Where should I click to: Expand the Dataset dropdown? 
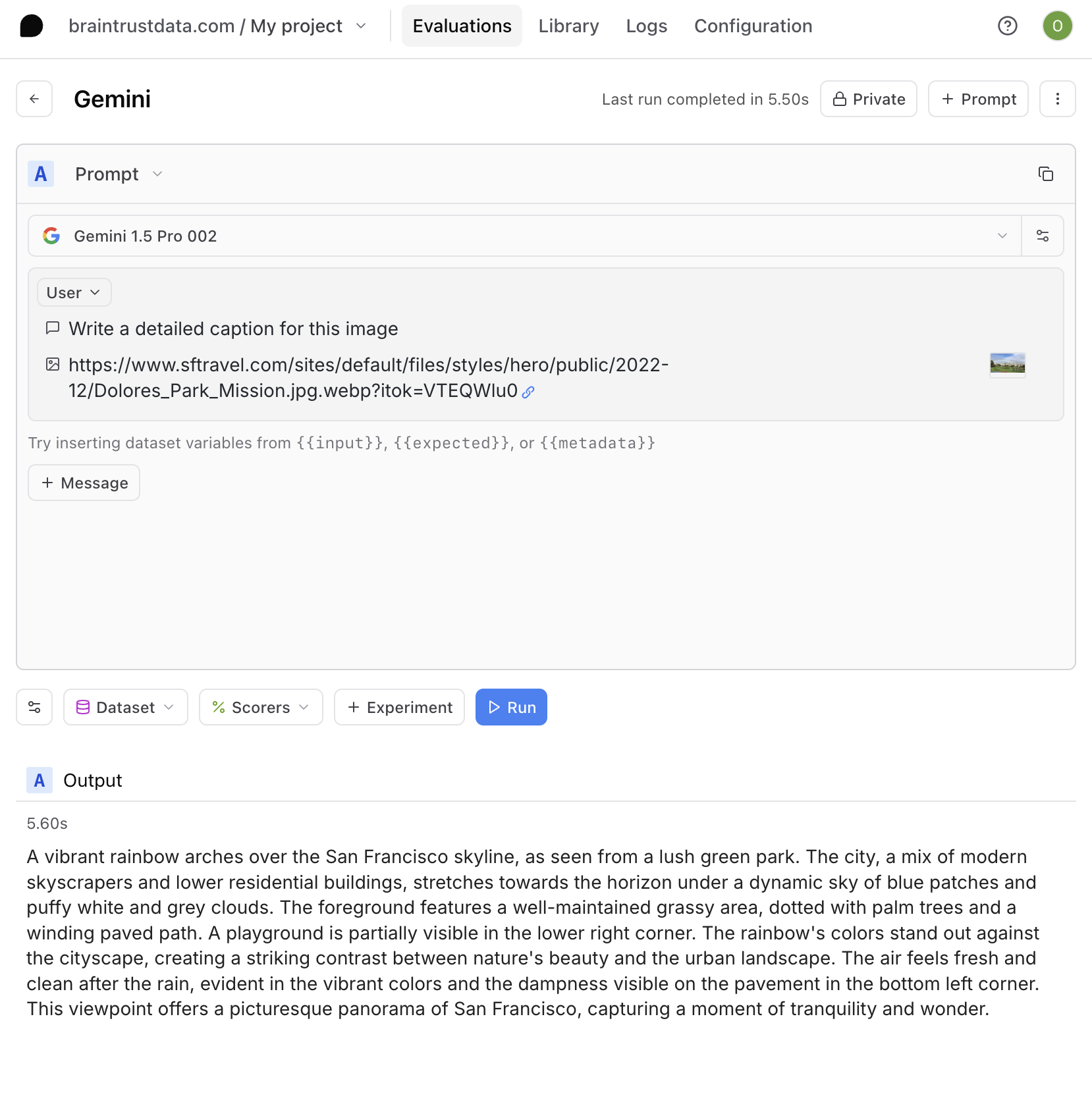tap(125, 707)
